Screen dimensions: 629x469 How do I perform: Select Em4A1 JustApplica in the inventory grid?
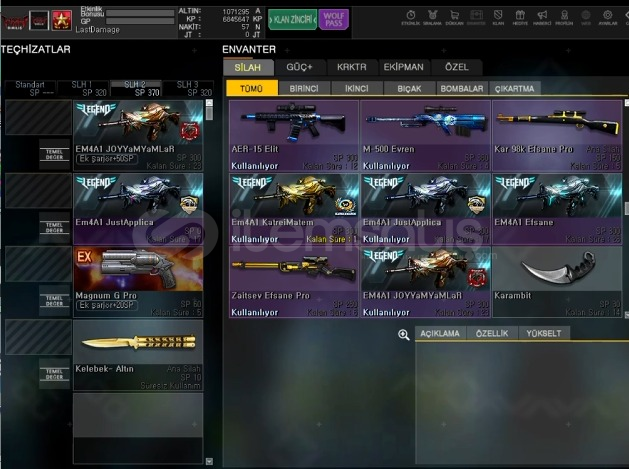click(426, 209)
